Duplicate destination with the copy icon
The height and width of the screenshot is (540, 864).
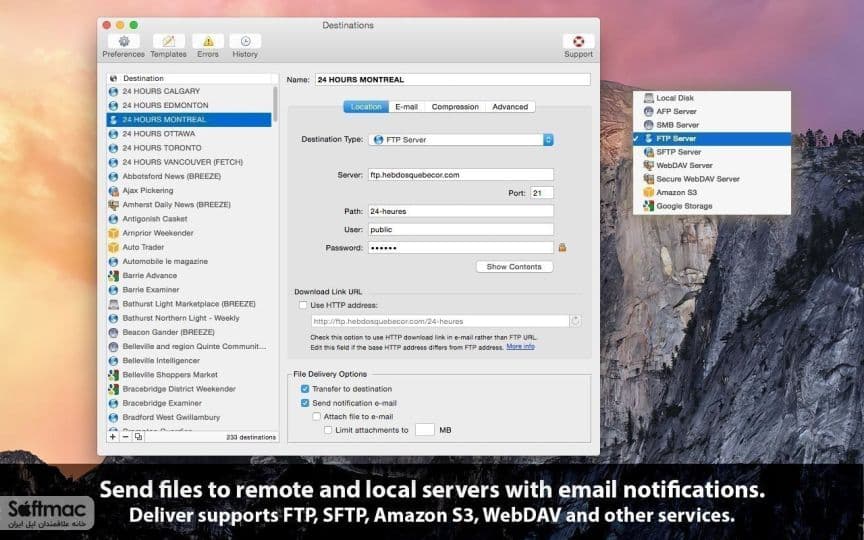point(138,437)
